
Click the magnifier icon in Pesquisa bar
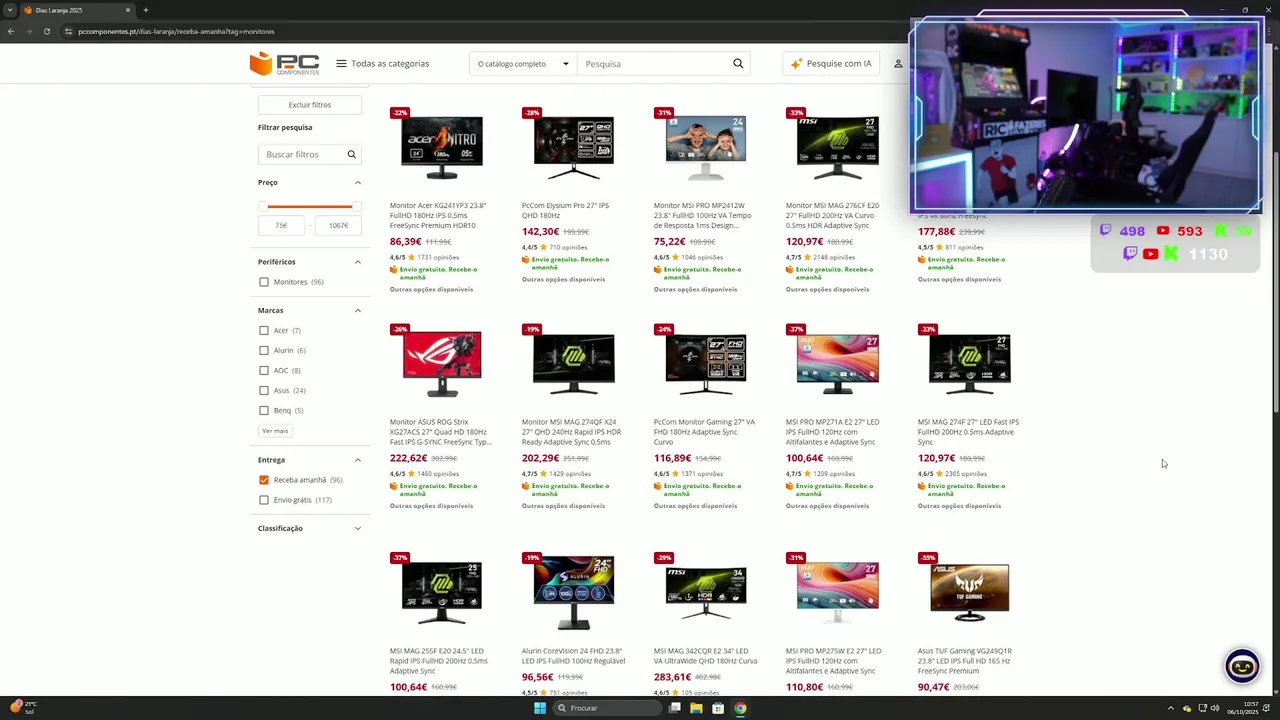pos(738,64)
